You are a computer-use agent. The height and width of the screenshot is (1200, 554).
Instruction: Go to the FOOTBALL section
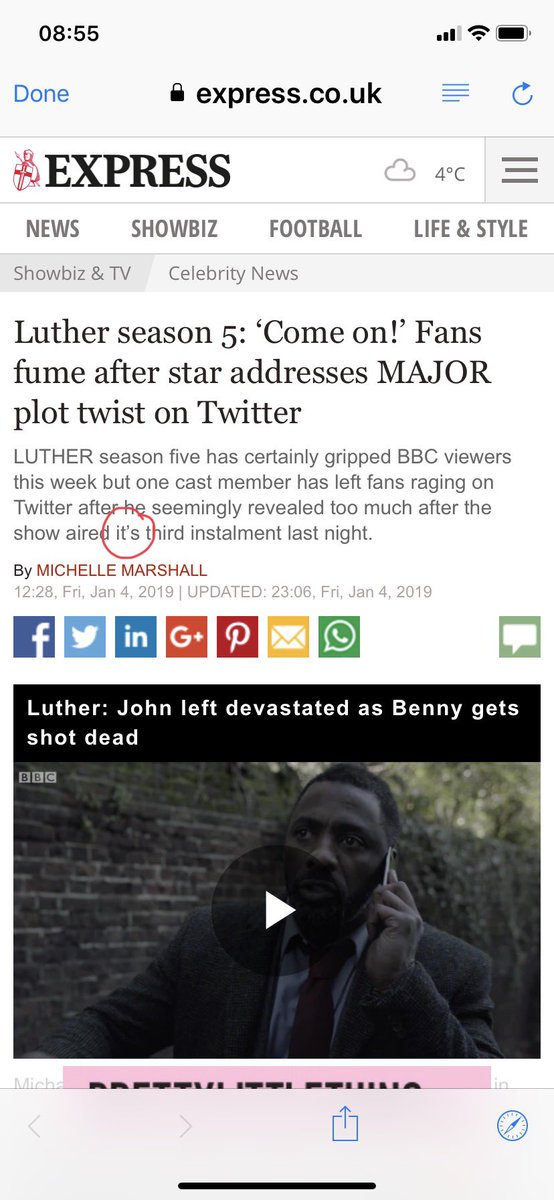click(x=316, y=229)
